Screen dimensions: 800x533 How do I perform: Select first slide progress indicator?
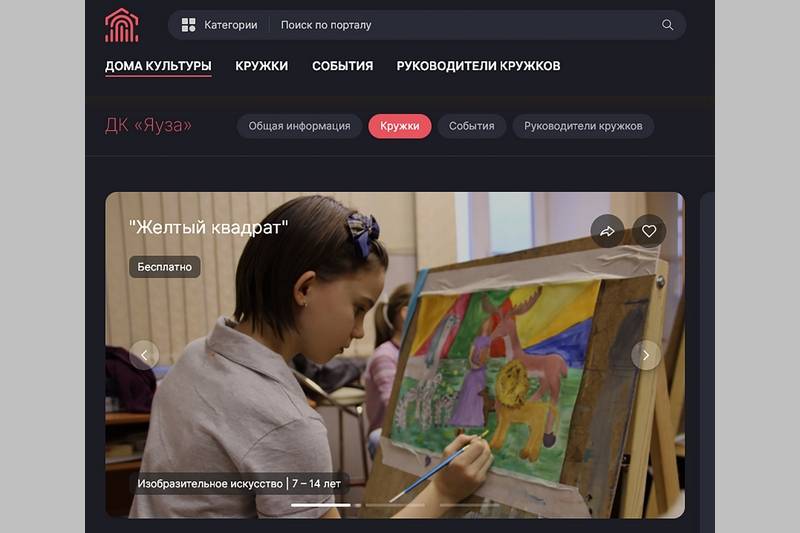point(320,505)
